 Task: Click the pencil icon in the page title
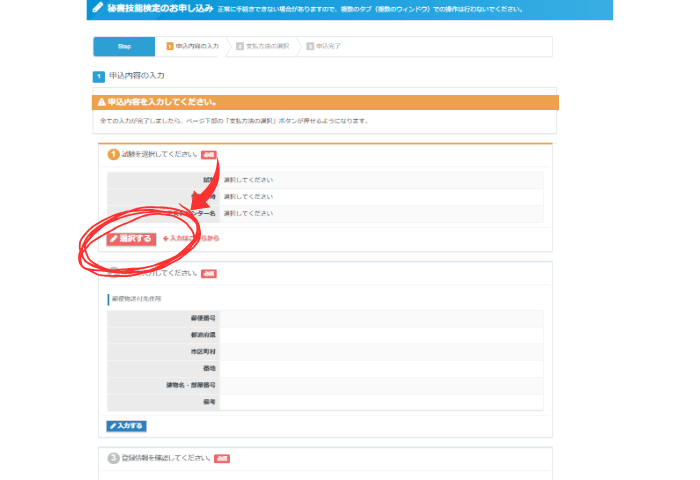click(96, 8)
